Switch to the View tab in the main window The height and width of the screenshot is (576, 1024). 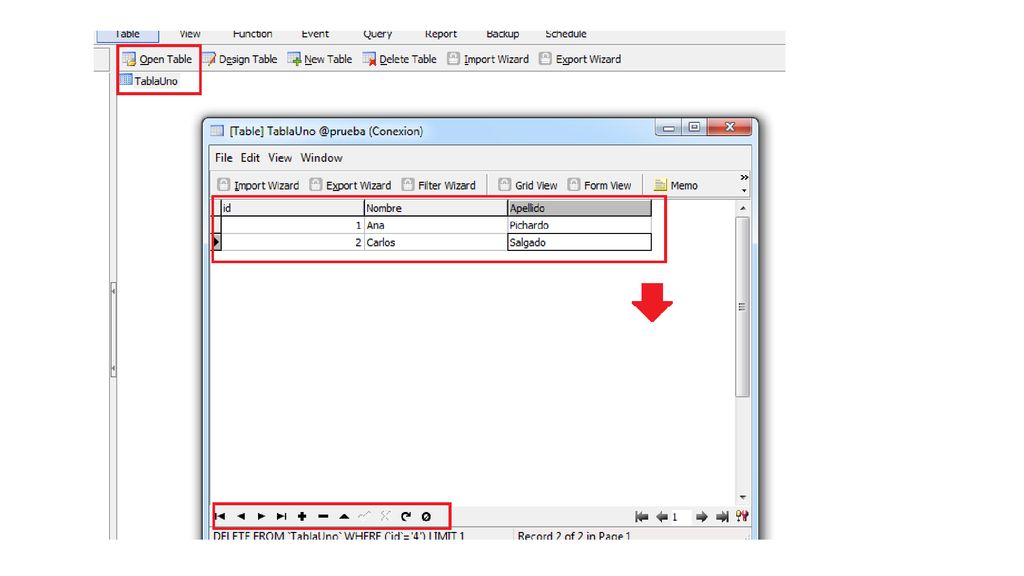[190, 35]
